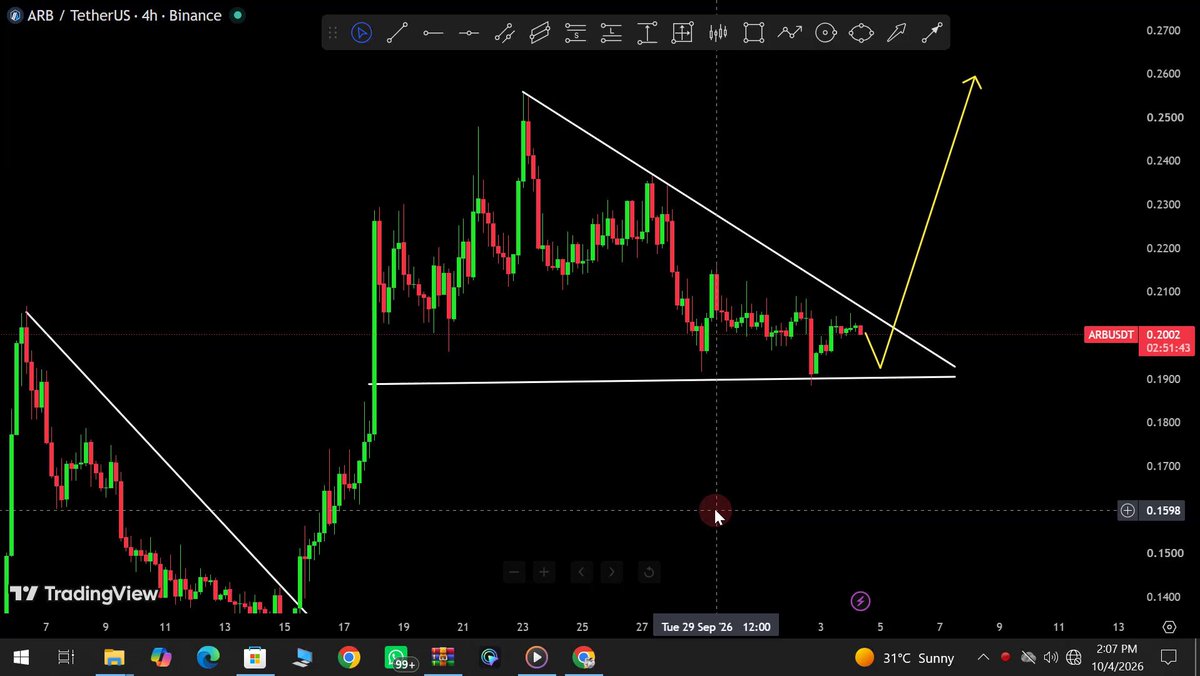1200x676 pixels.
Task: Reset the chart view
Action: tap(649, 572)
